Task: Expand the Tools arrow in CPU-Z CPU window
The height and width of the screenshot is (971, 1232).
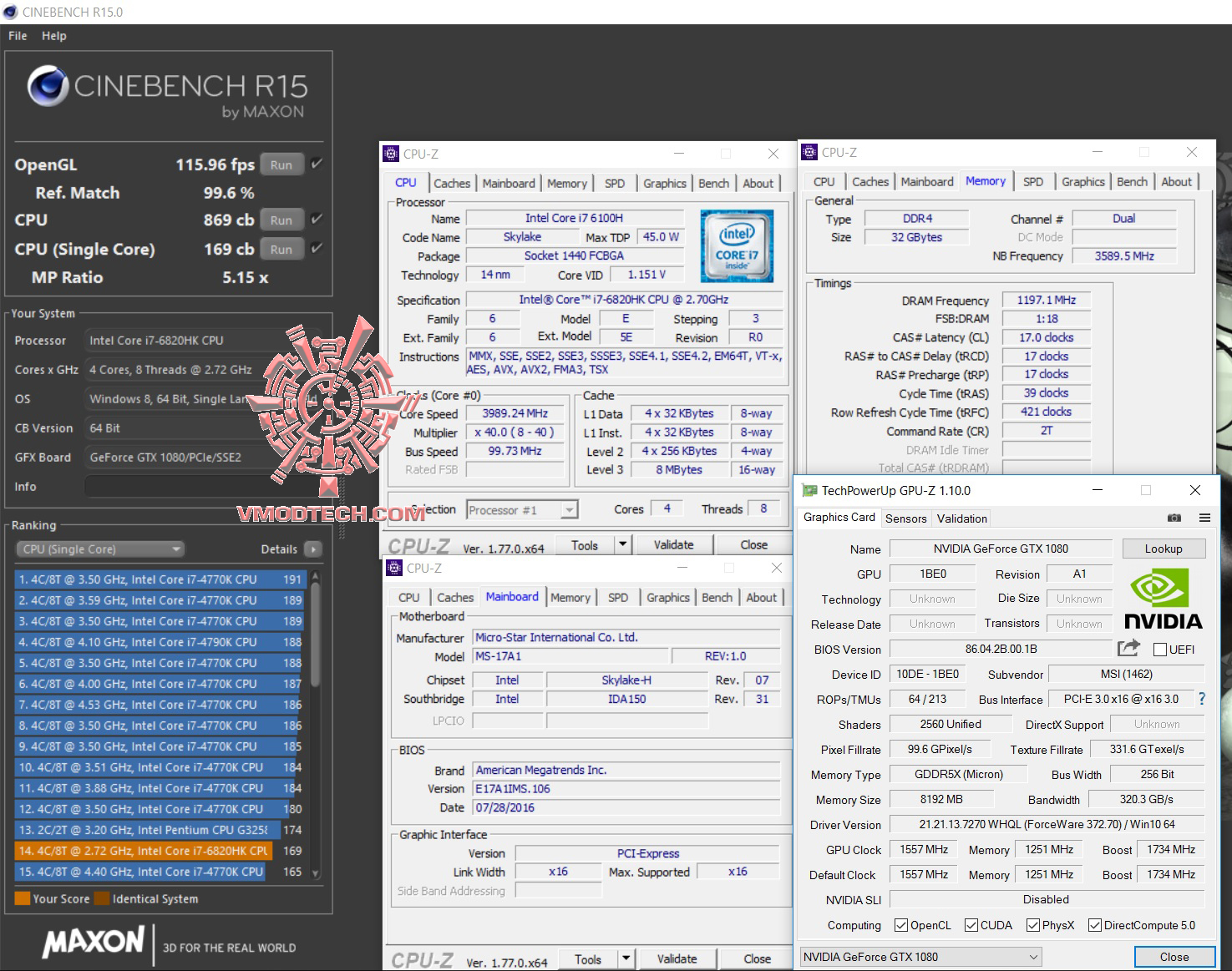Action: pyautogui.click(x=622, y=545)
